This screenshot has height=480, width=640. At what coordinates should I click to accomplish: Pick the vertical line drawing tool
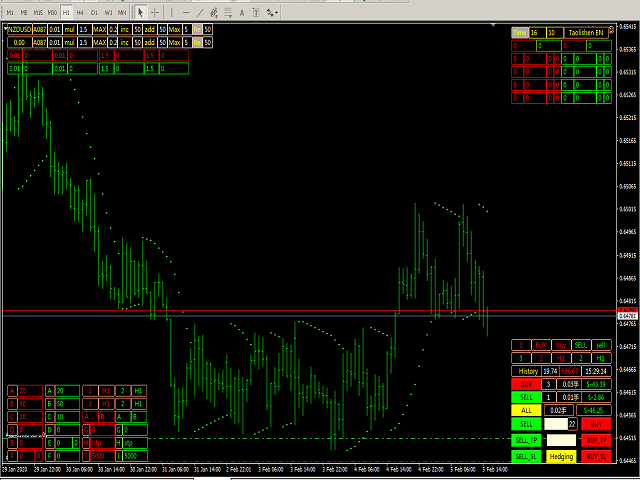[x=173, y=12]
